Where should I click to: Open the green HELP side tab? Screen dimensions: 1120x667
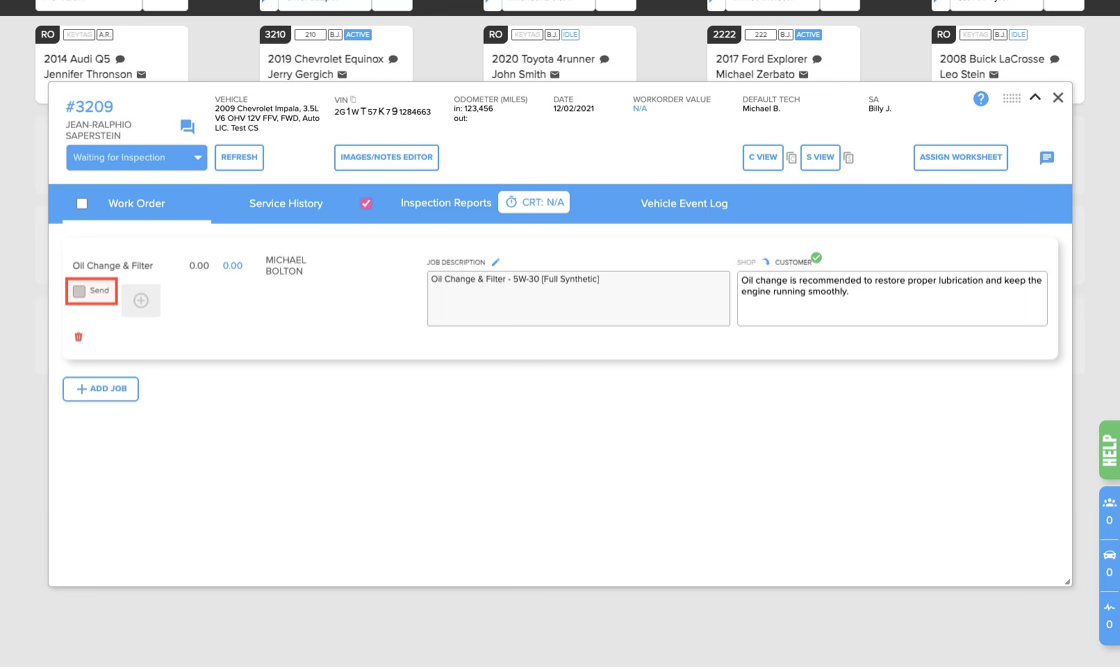[x=1109, y=450]
